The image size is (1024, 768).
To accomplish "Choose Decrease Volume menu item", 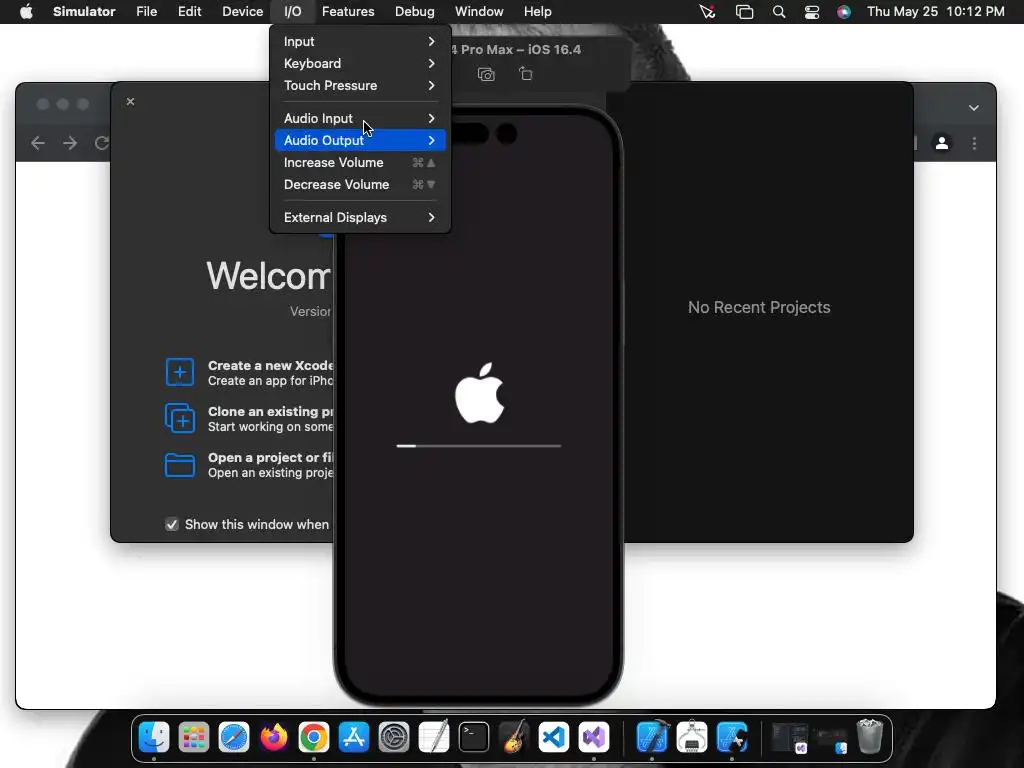I will click(360, 185).
